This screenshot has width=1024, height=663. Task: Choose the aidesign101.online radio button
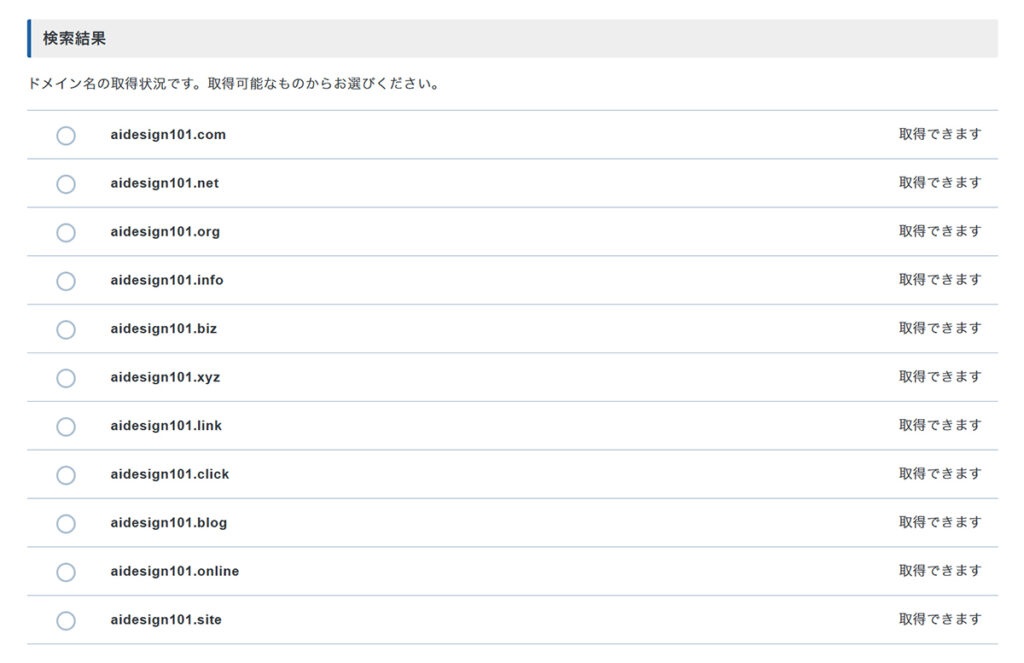pyautogui.click(x=66, y=572)
